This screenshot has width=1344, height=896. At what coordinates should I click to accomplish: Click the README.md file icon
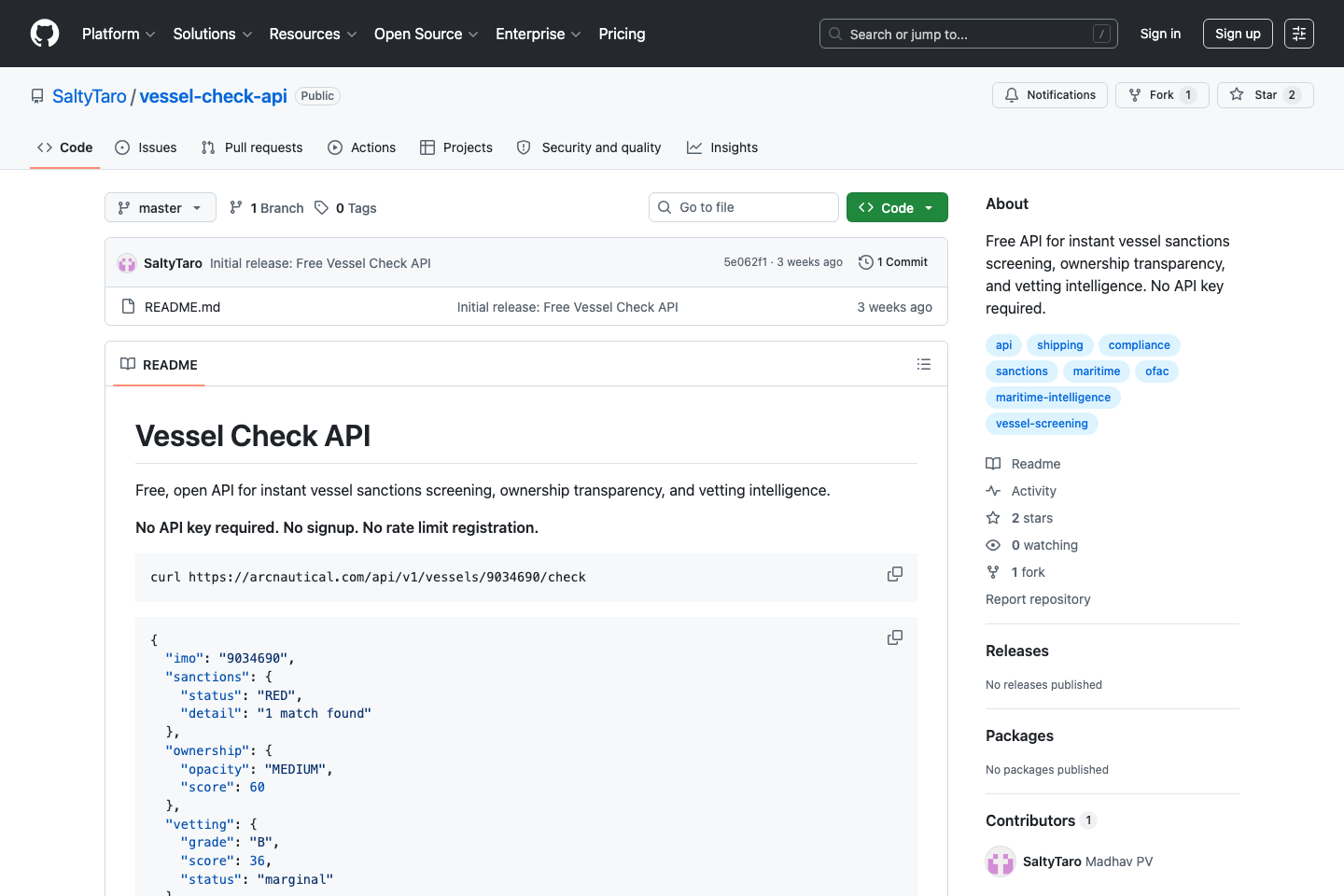(x=129, y=307)
